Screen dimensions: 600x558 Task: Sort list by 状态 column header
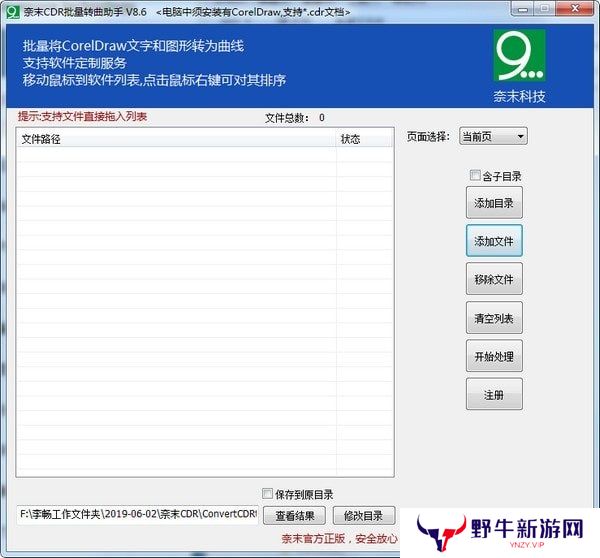pyautogui.click(x=364, y=139)
